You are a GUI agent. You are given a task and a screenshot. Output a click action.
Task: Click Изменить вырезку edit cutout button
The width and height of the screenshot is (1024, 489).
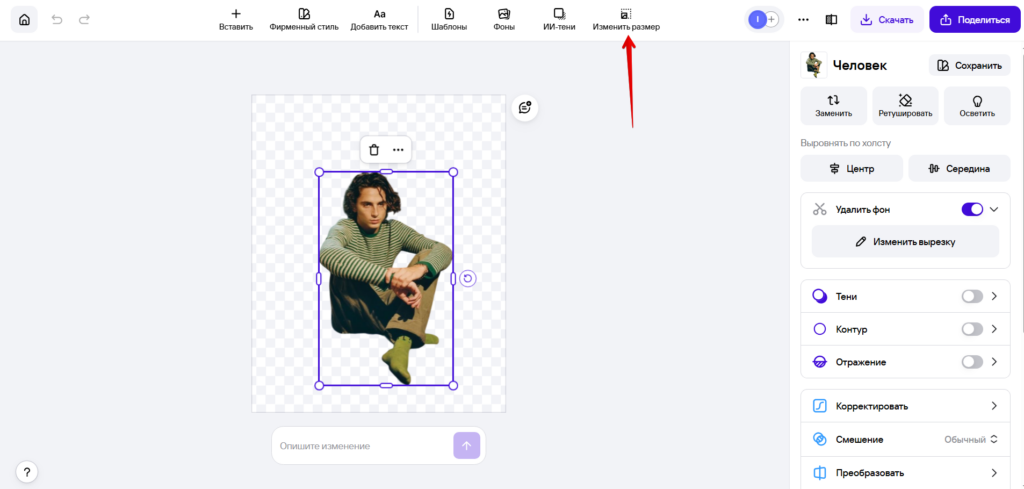tap(905, 242)
